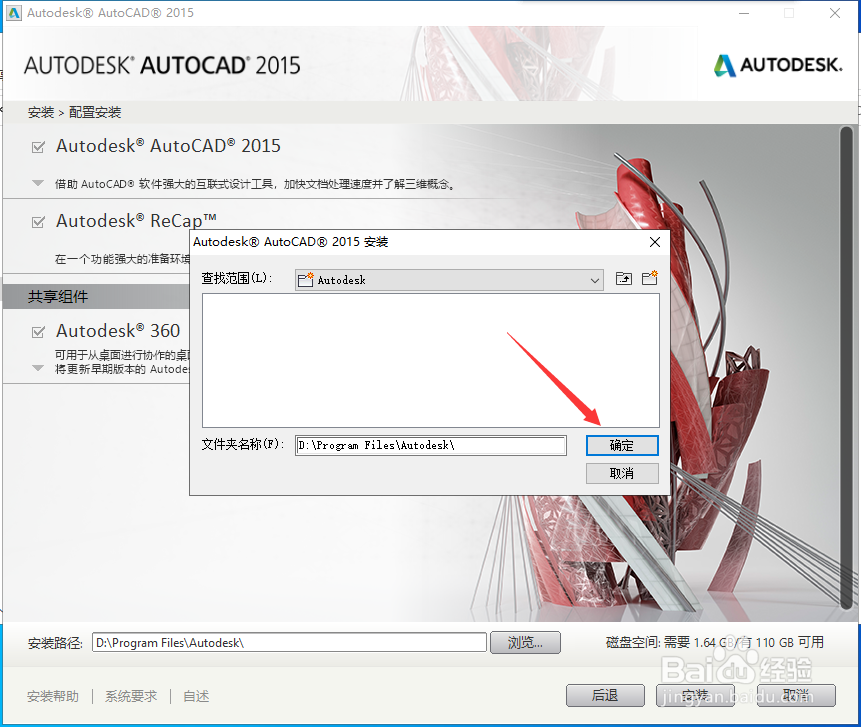Click the 配置安装 breadcrumb text

point(95,113)
